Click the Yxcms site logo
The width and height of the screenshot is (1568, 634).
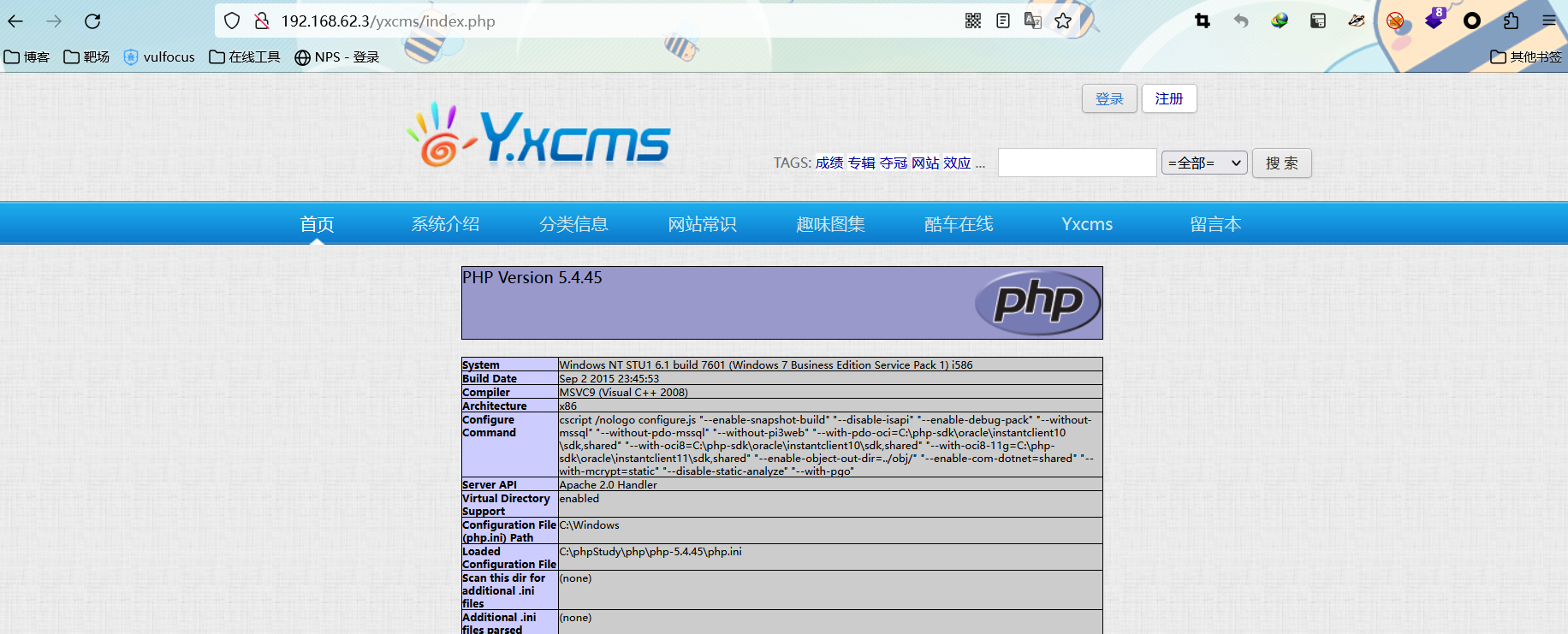[538, 135]
